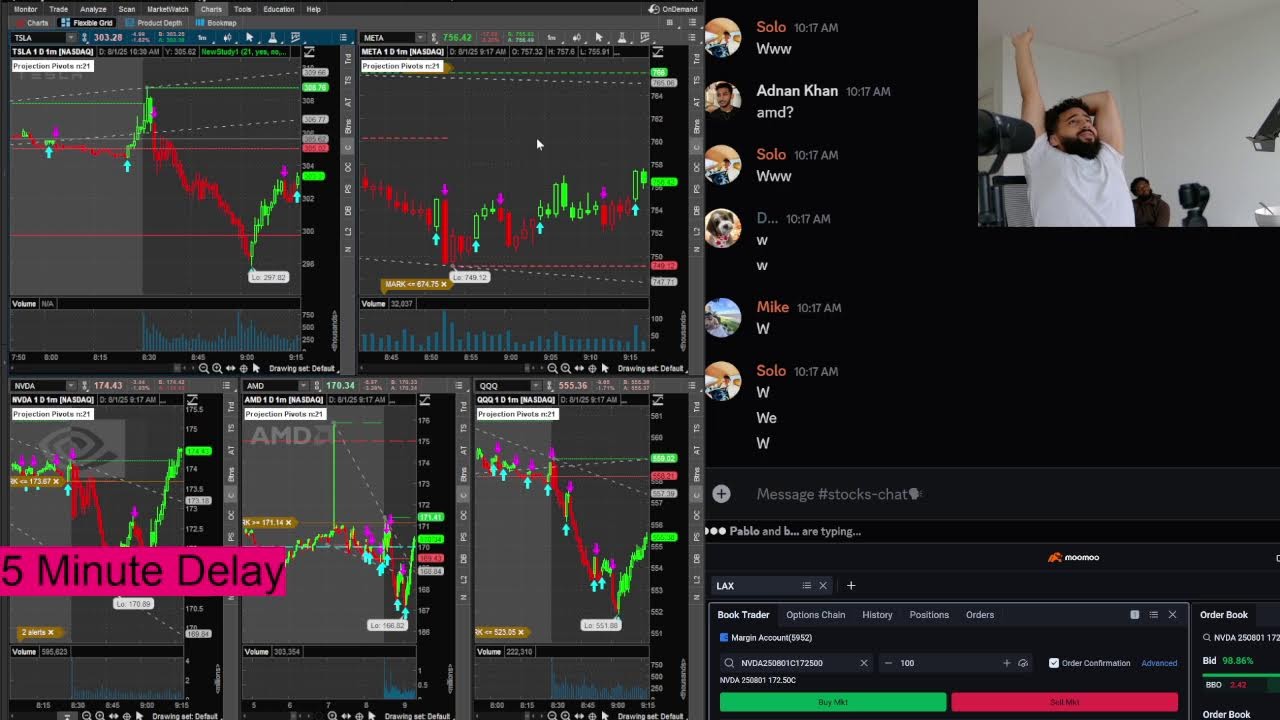Open the studies flask icon on TSLA chart
The image size is (1280, 720).
click(272, 38)
